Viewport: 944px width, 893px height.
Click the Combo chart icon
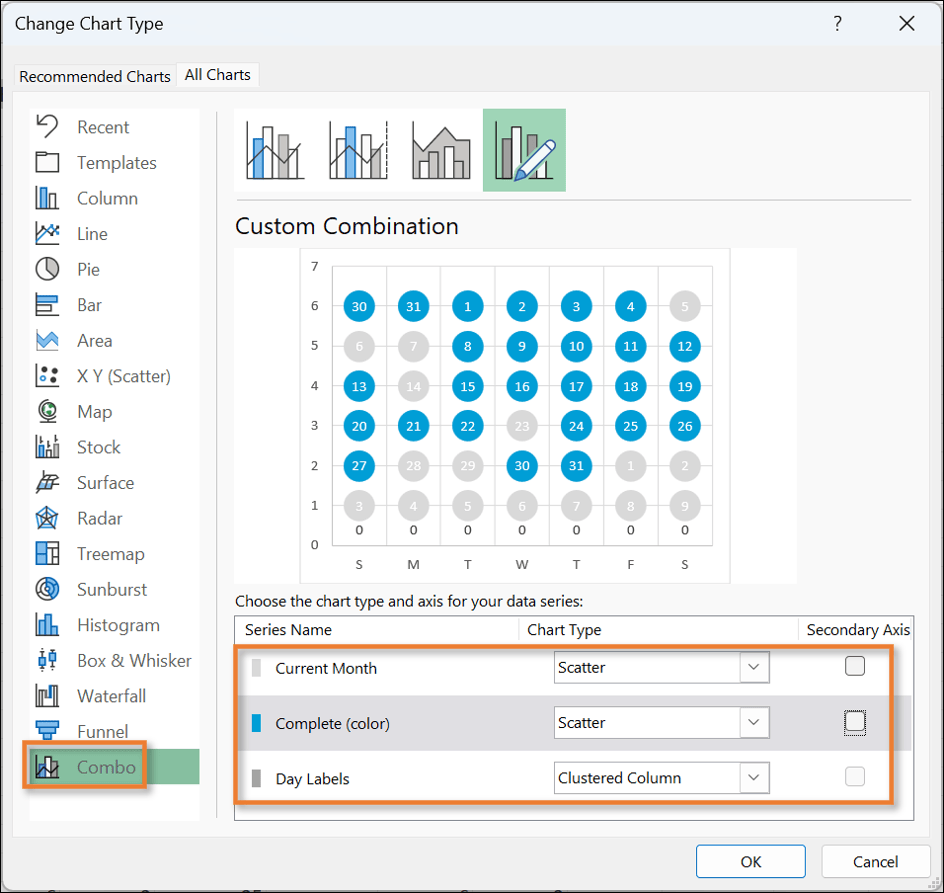[47, 767]
